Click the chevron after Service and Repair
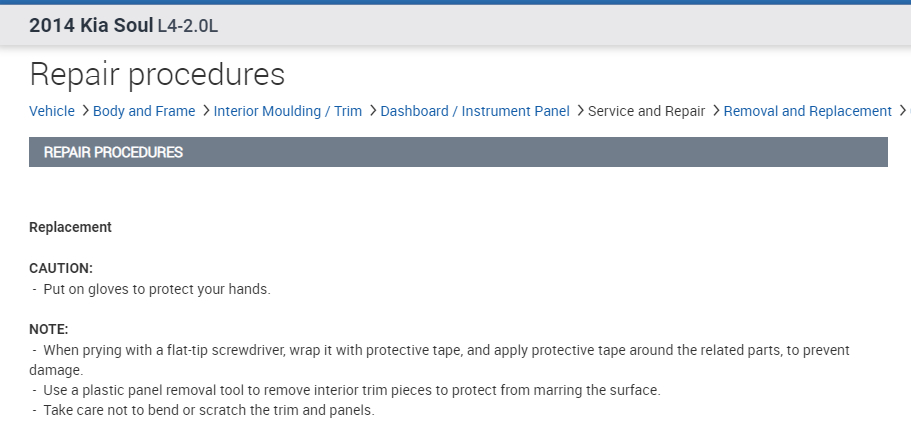 pos(715,111)
